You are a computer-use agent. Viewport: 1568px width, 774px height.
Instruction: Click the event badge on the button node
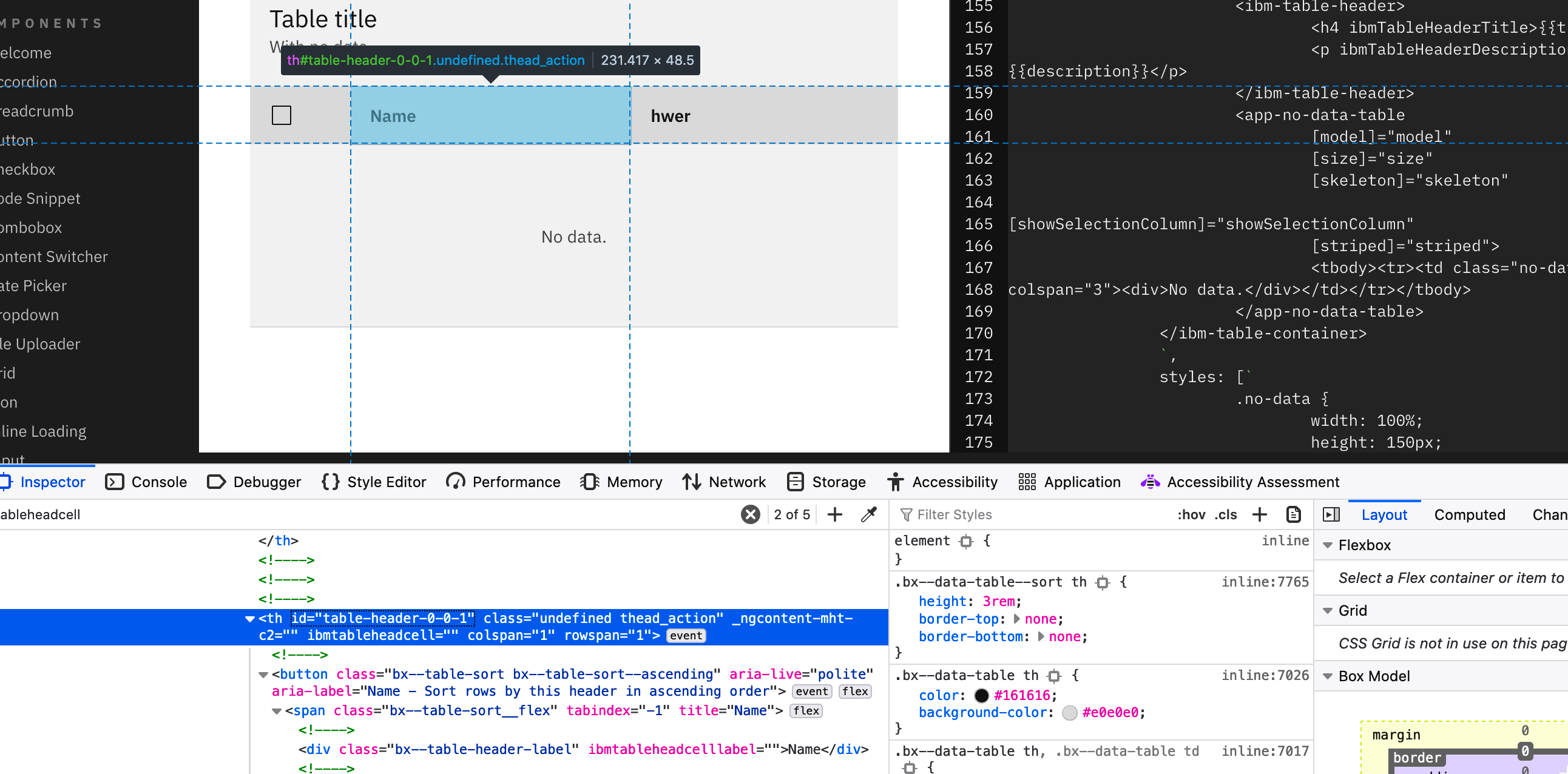811,692
